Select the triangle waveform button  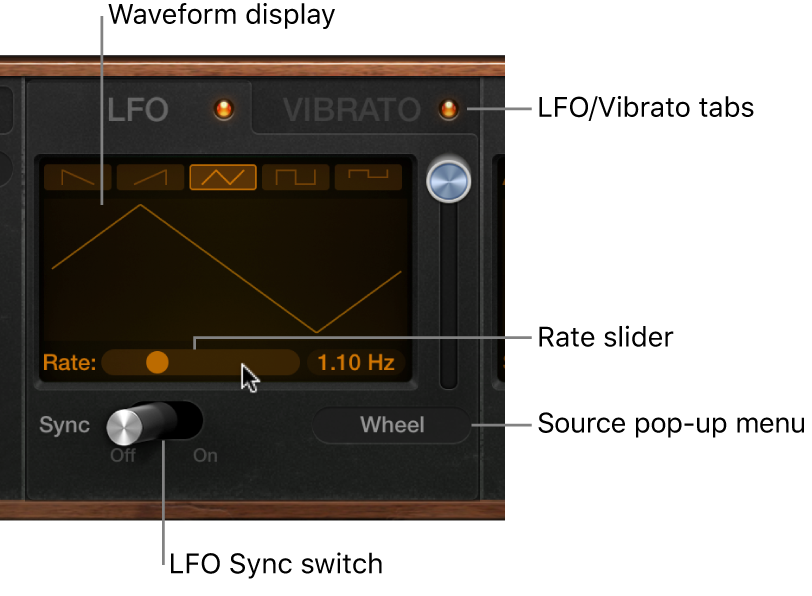point(223,177)
